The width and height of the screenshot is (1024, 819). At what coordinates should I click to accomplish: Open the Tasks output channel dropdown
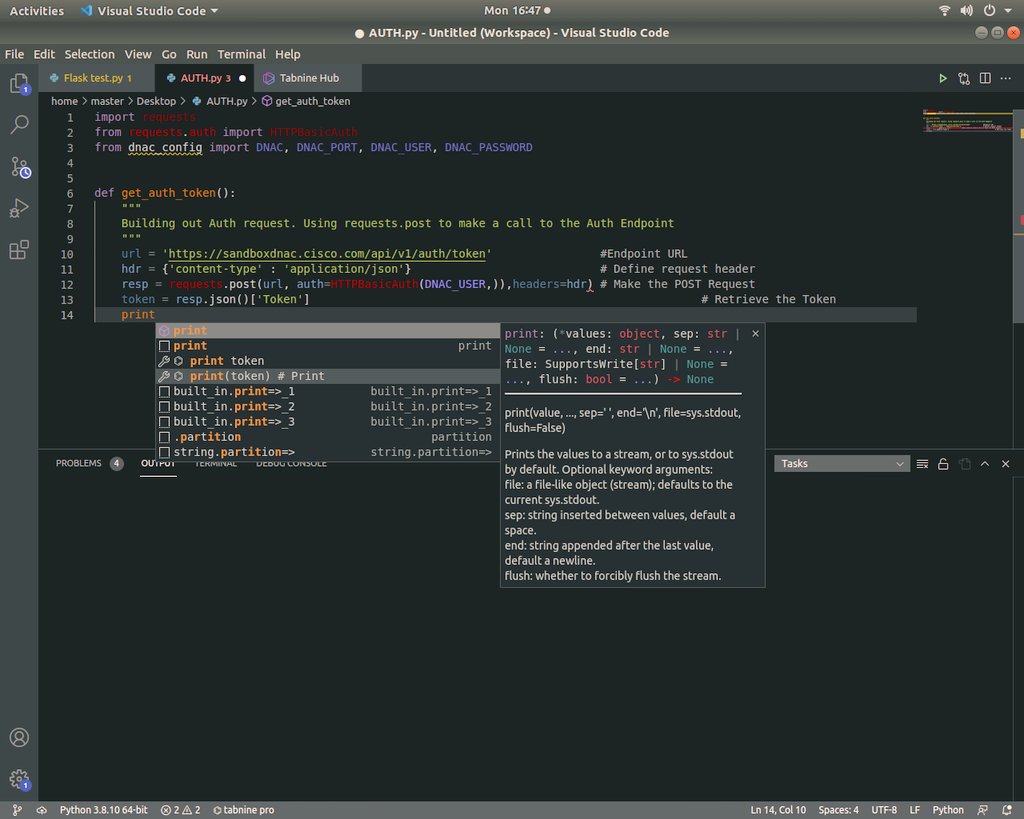840,463
